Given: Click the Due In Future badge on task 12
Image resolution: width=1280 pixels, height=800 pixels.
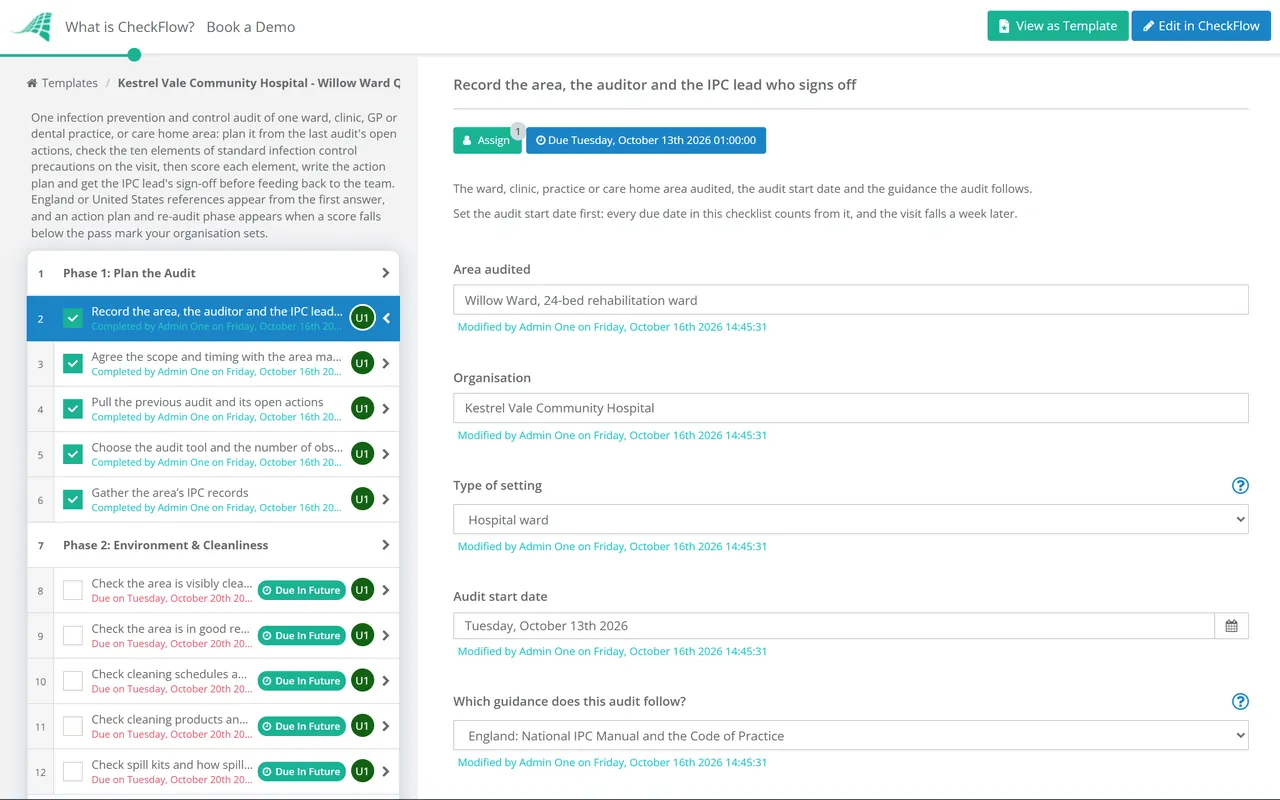Looking at the screenshot, I should (301, 772).
